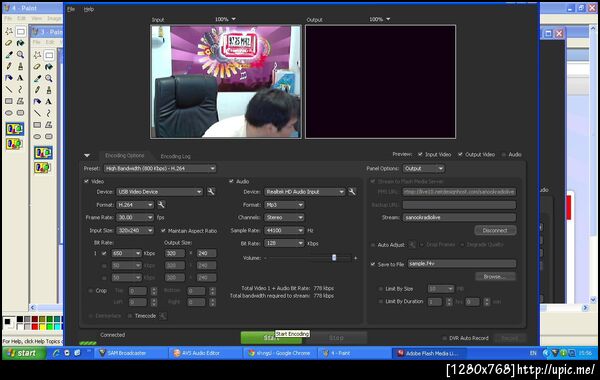Open audio Format Mp3 dropdown
The height and width of the screenshot is (380, 600).
[284, 205]
